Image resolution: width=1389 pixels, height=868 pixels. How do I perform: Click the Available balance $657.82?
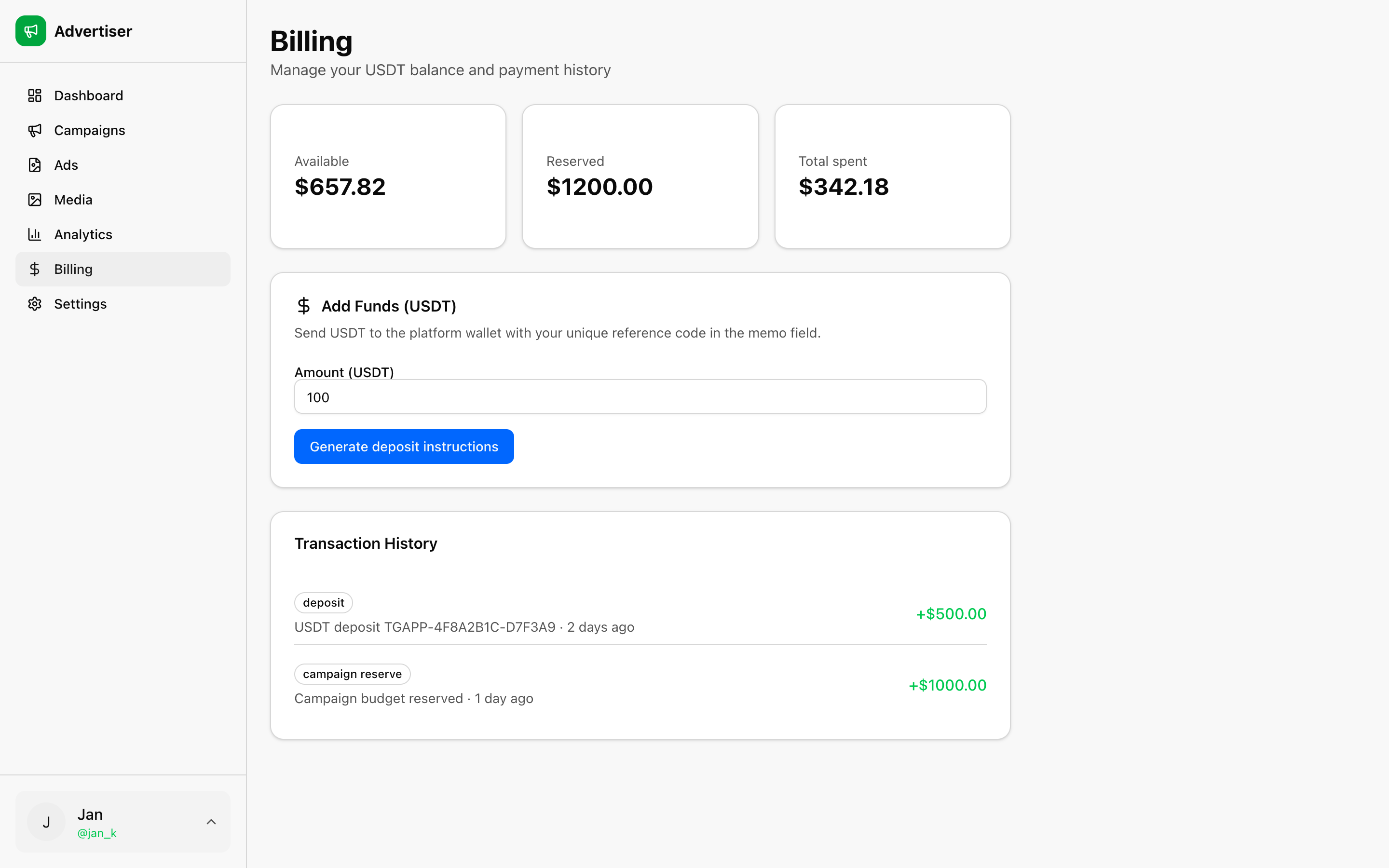pyautogui.click(x=340, y=187)
